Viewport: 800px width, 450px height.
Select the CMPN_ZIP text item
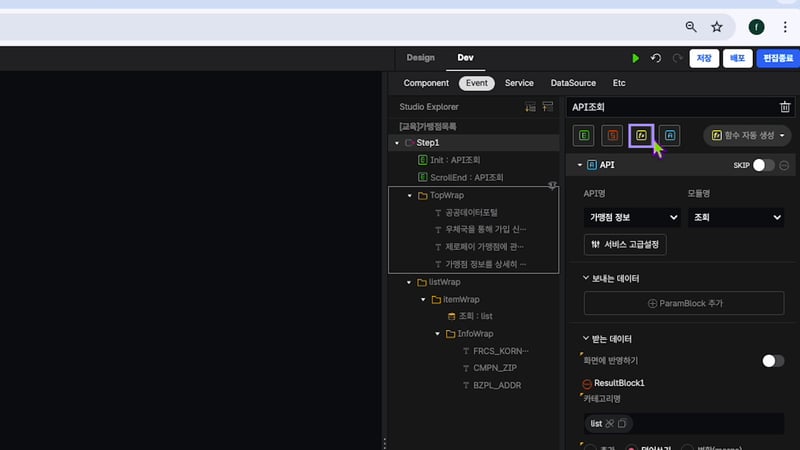[495, 368]
